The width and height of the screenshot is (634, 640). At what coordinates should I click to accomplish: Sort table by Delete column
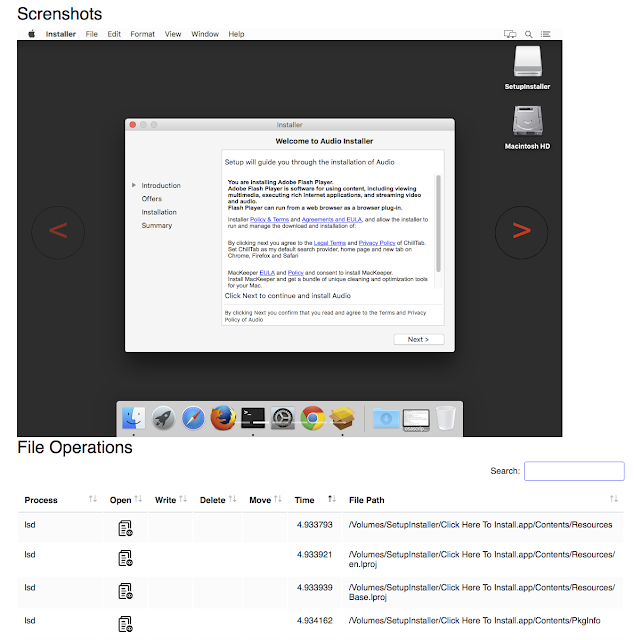(x=218, y=500)
